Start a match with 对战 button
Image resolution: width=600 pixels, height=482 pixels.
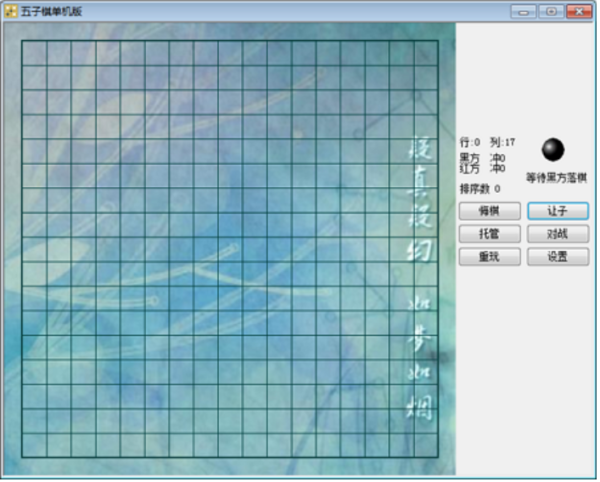coord(557,234)
